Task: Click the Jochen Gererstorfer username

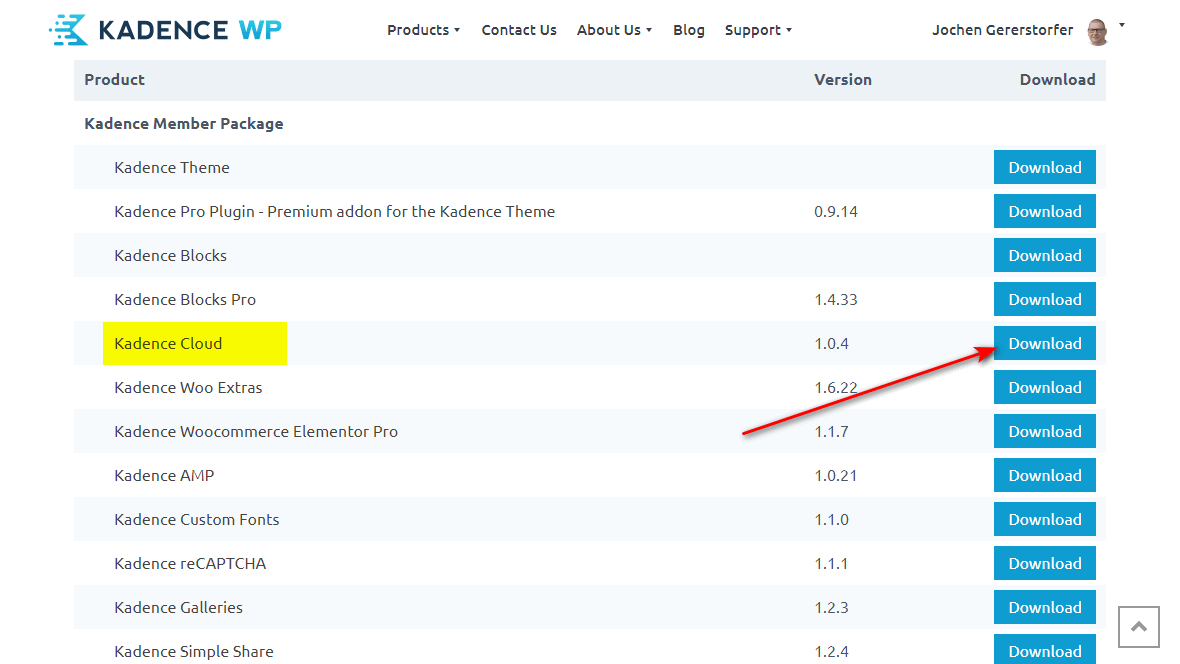Action: [x=1002, y=30]
